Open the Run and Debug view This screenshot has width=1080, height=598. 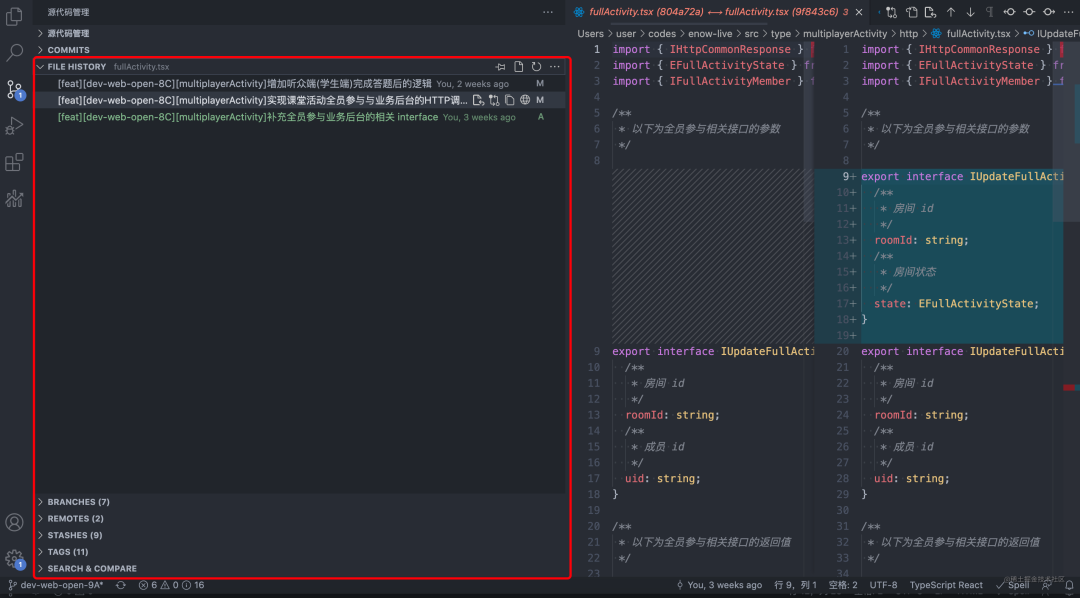tap(14, 126)
